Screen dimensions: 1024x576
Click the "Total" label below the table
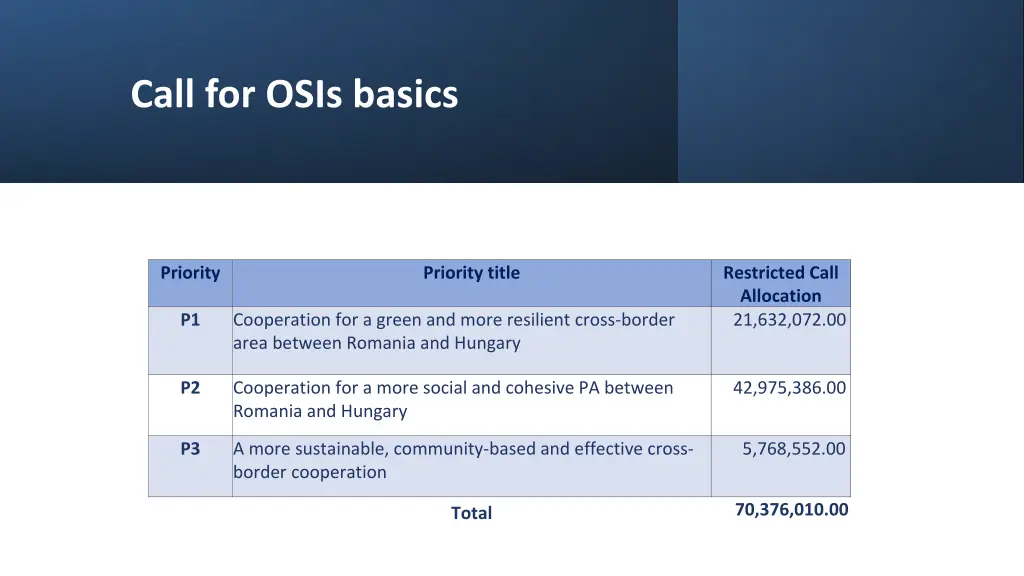point(472,513)
